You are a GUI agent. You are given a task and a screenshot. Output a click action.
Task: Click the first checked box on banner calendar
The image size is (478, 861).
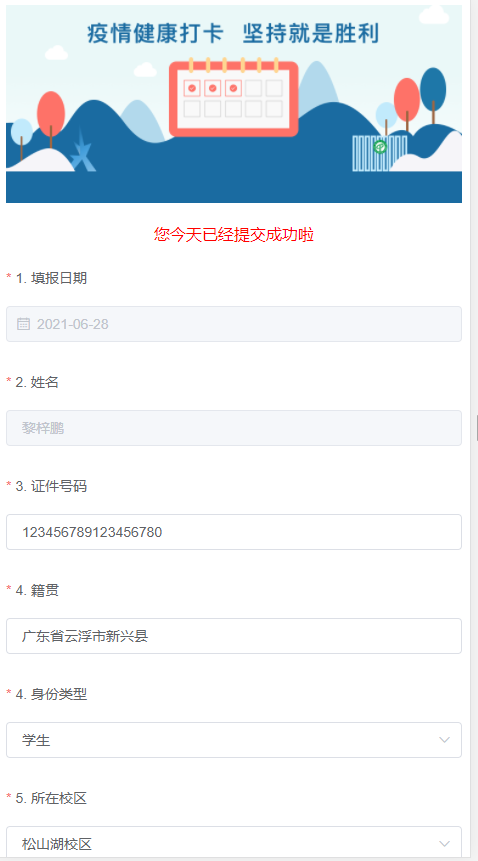[x=192, y=88]
